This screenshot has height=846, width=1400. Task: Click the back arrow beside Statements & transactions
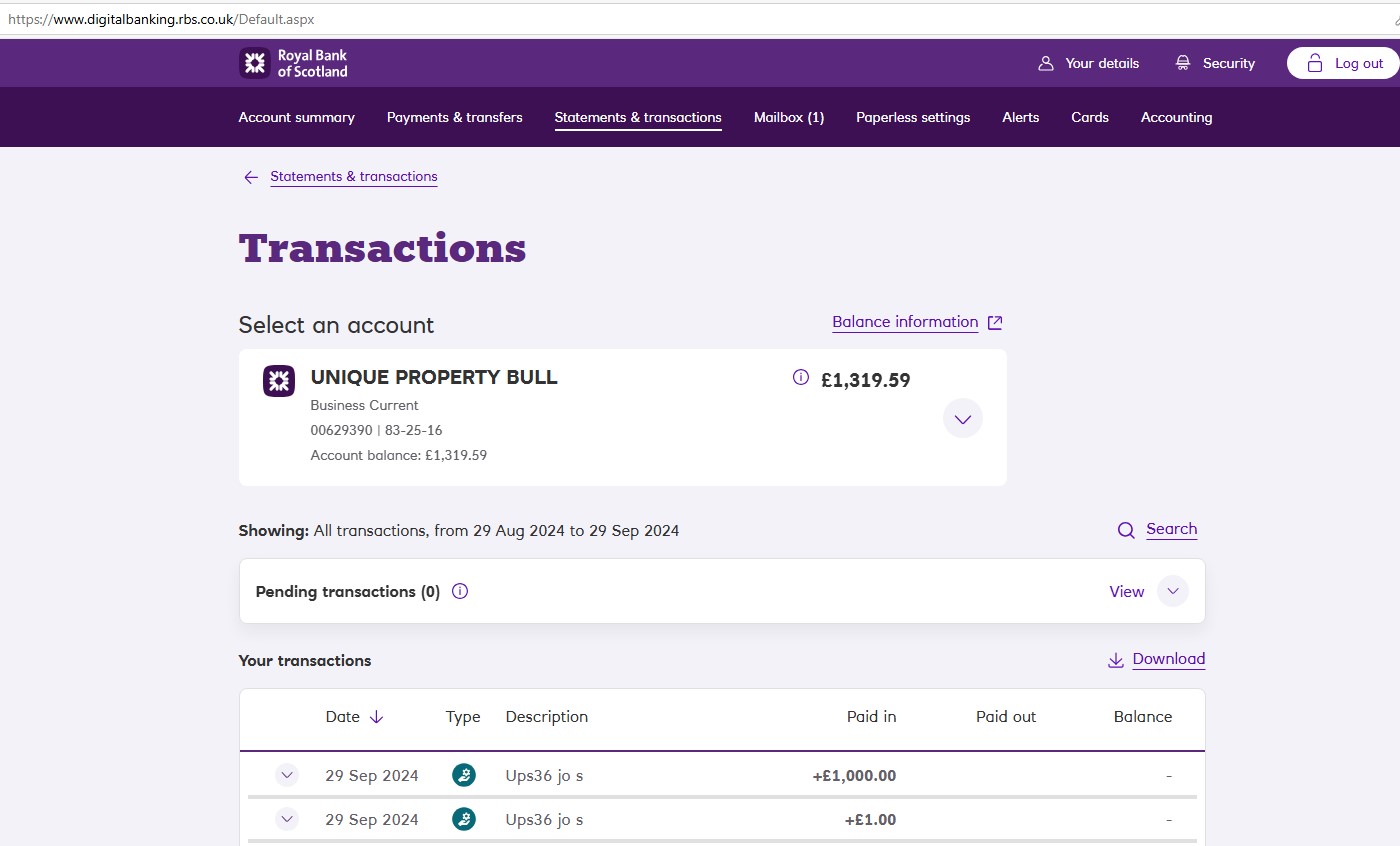tap(251, 177)
